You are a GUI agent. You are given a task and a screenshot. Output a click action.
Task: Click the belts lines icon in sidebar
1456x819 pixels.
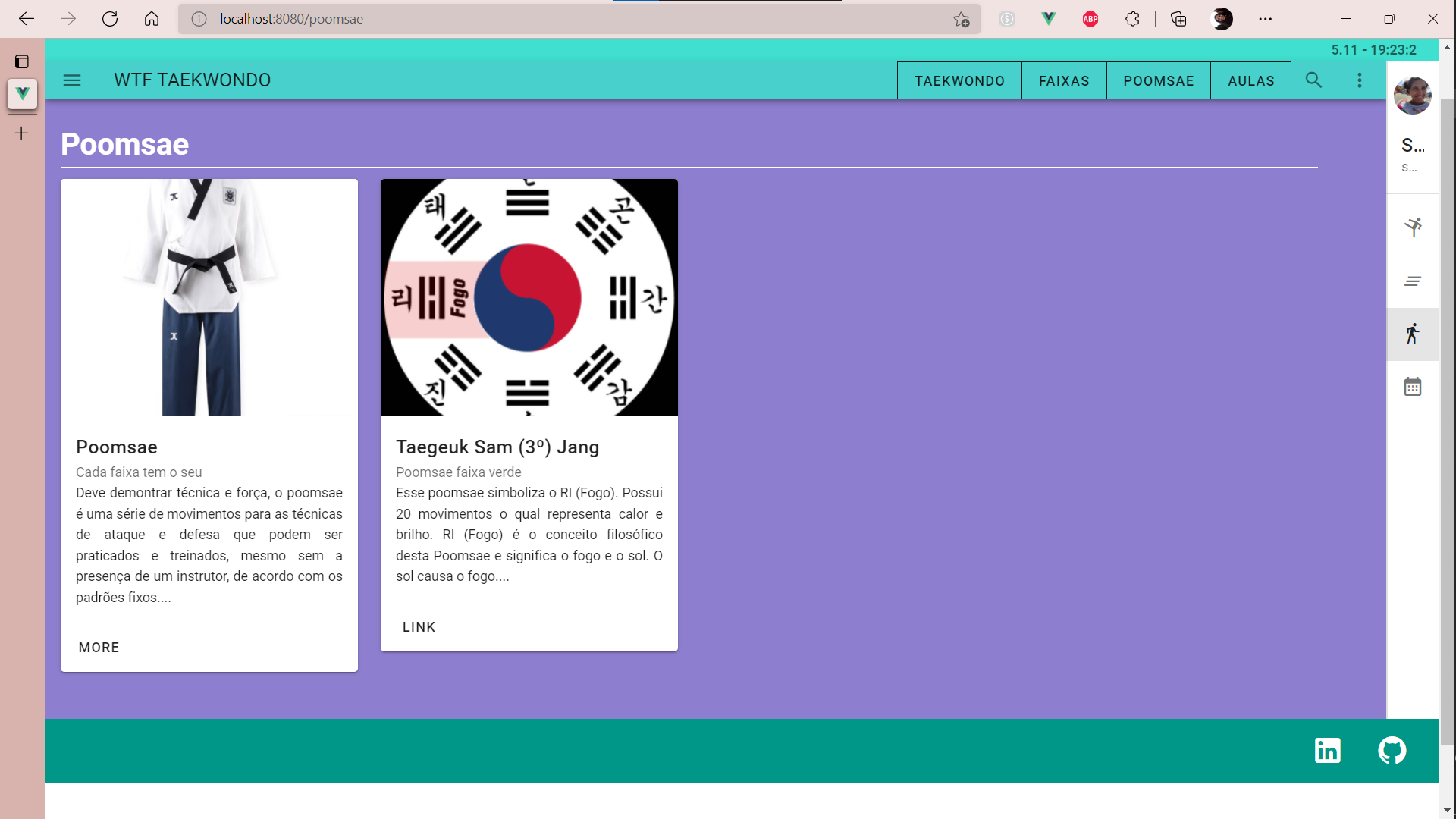point(1412,281)
